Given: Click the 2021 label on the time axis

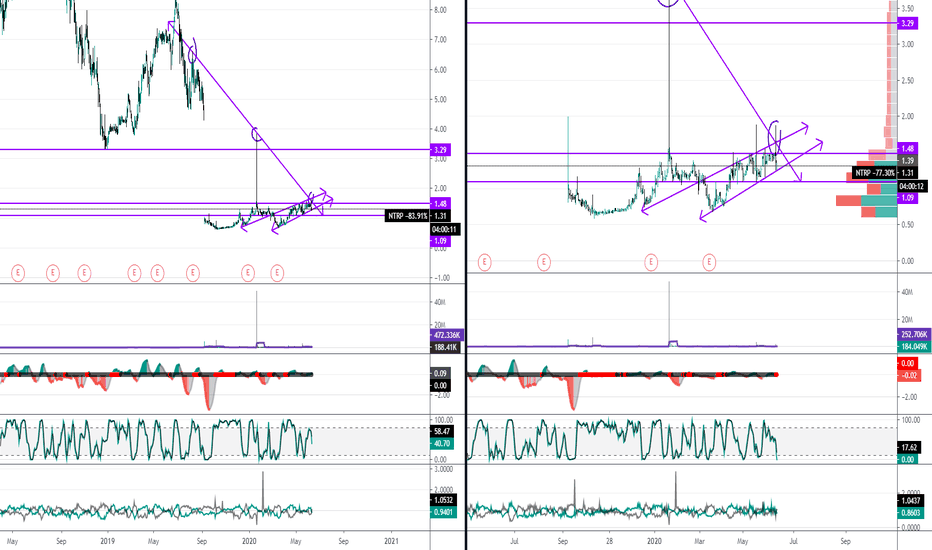Looking at the screenshot, I should point(391,542).
